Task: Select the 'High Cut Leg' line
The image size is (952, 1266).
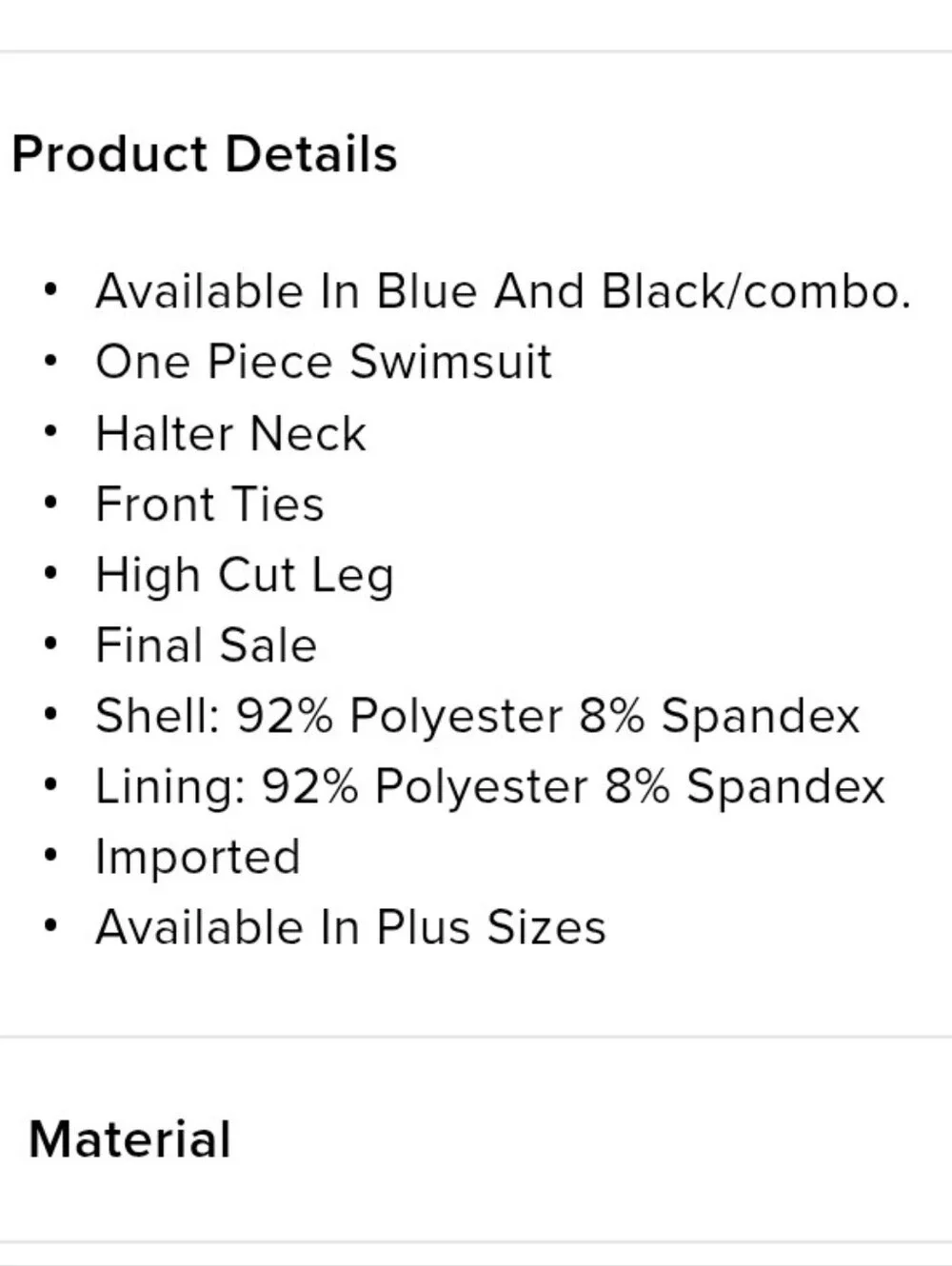Action: tap(245, 575)
